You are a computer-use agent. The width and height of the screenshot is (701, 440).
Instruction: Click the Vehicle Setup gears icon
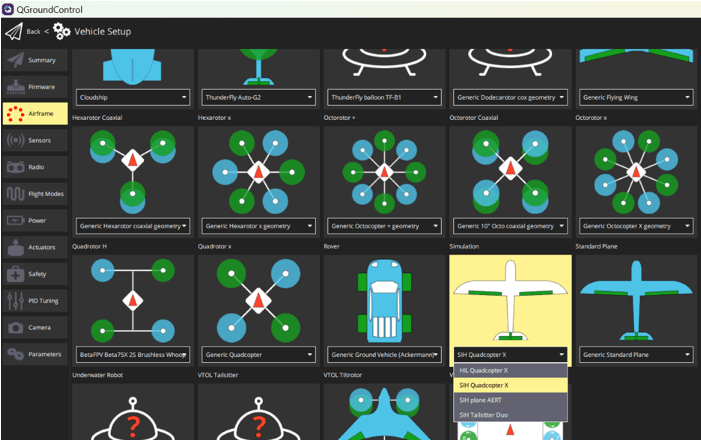point(62,31)
